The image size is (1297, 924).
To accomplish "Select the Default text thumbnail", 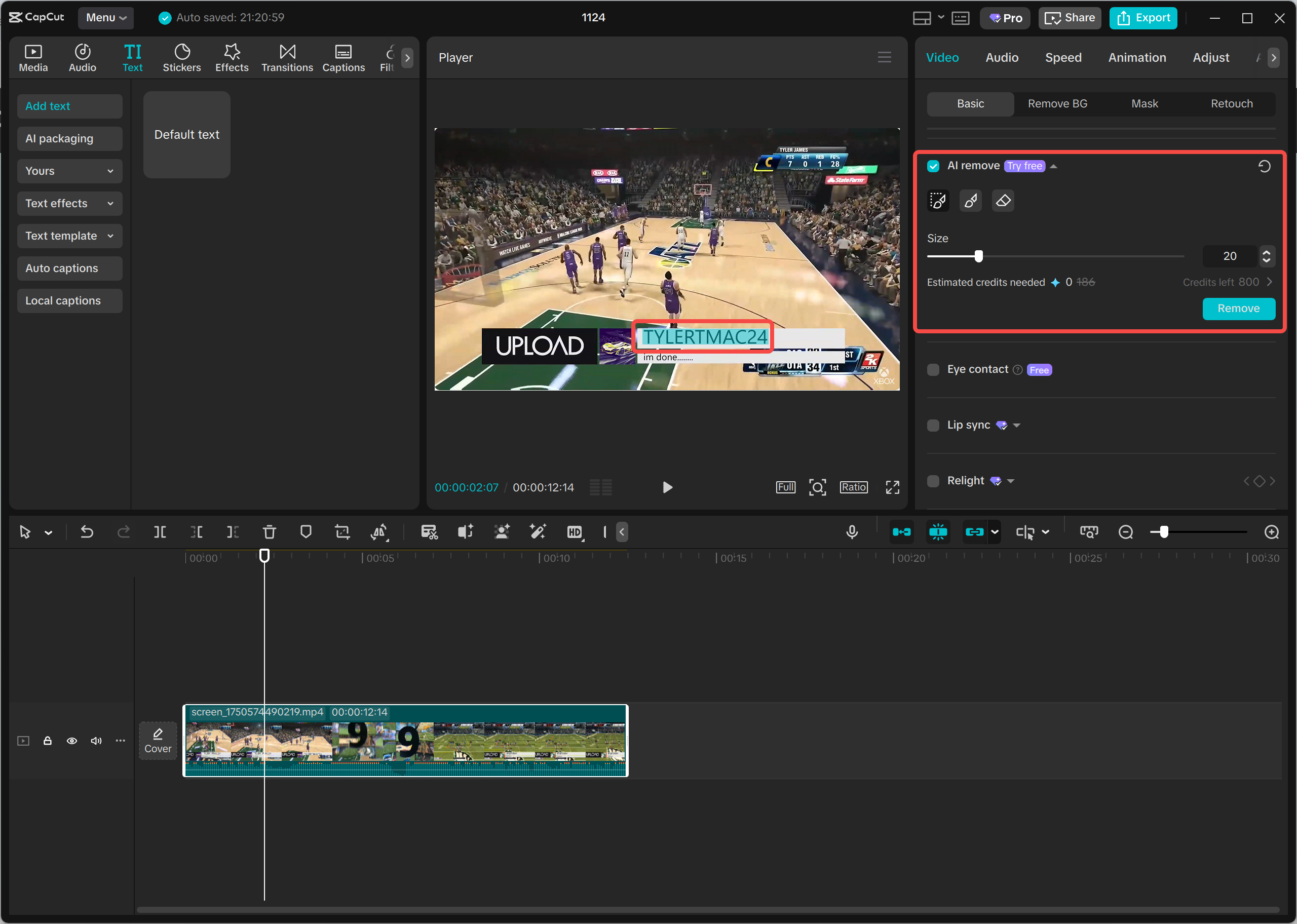I will pyautogui.click(x=186, y=134).
